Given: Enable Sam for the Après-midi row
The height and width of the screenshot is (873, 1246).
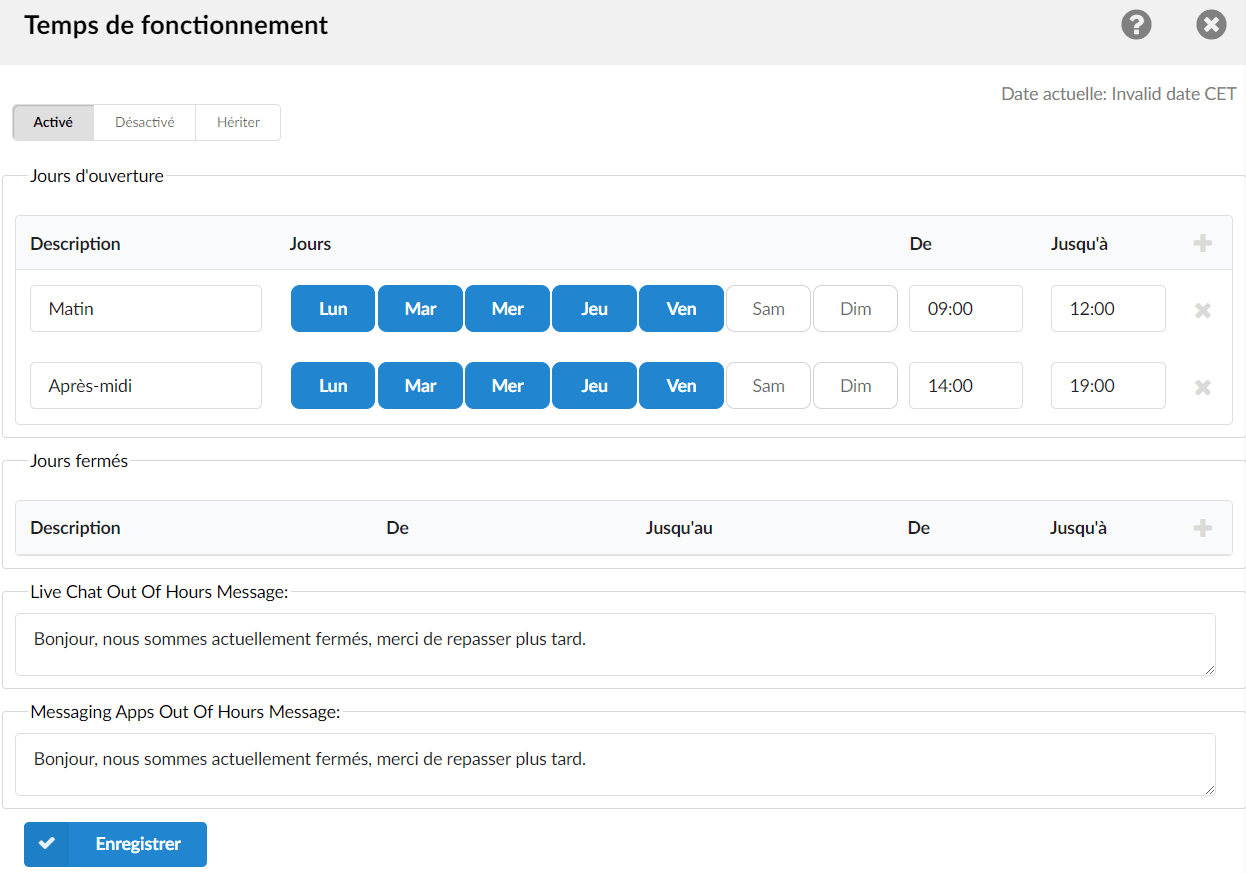Looking at the screenshot, I should (768, 385).
